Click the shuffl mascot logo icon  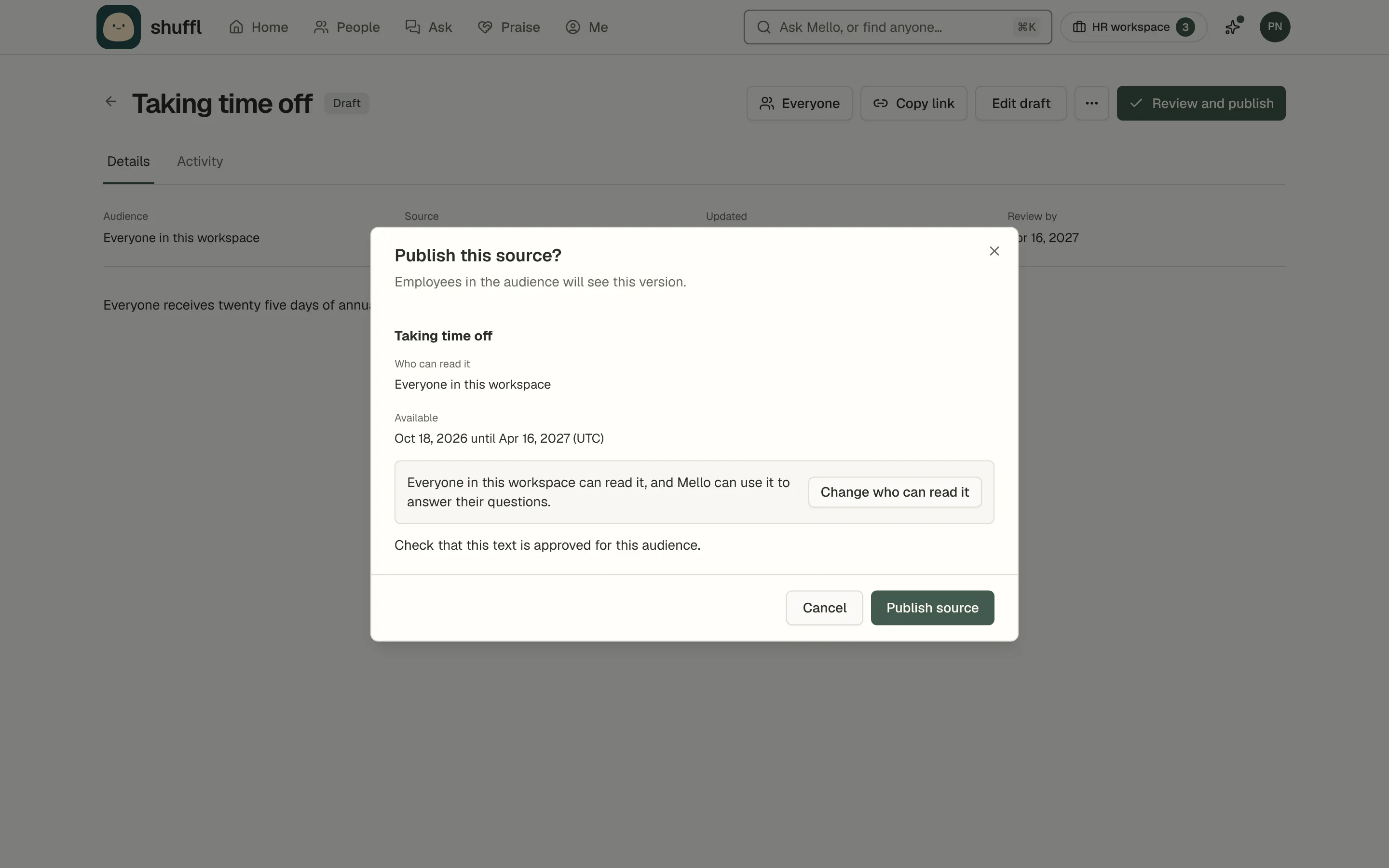coord(118,27)
